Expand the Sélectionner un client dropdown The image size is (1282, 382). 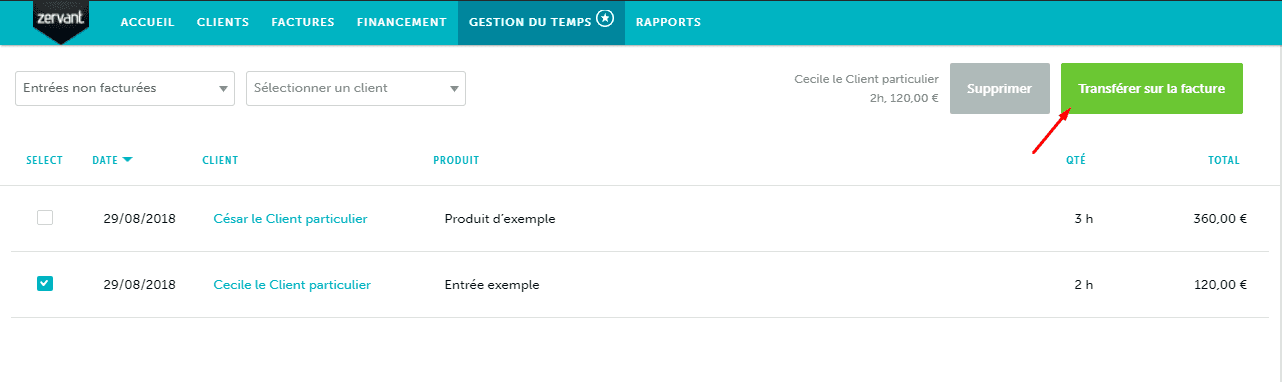[x=356, y=88]
